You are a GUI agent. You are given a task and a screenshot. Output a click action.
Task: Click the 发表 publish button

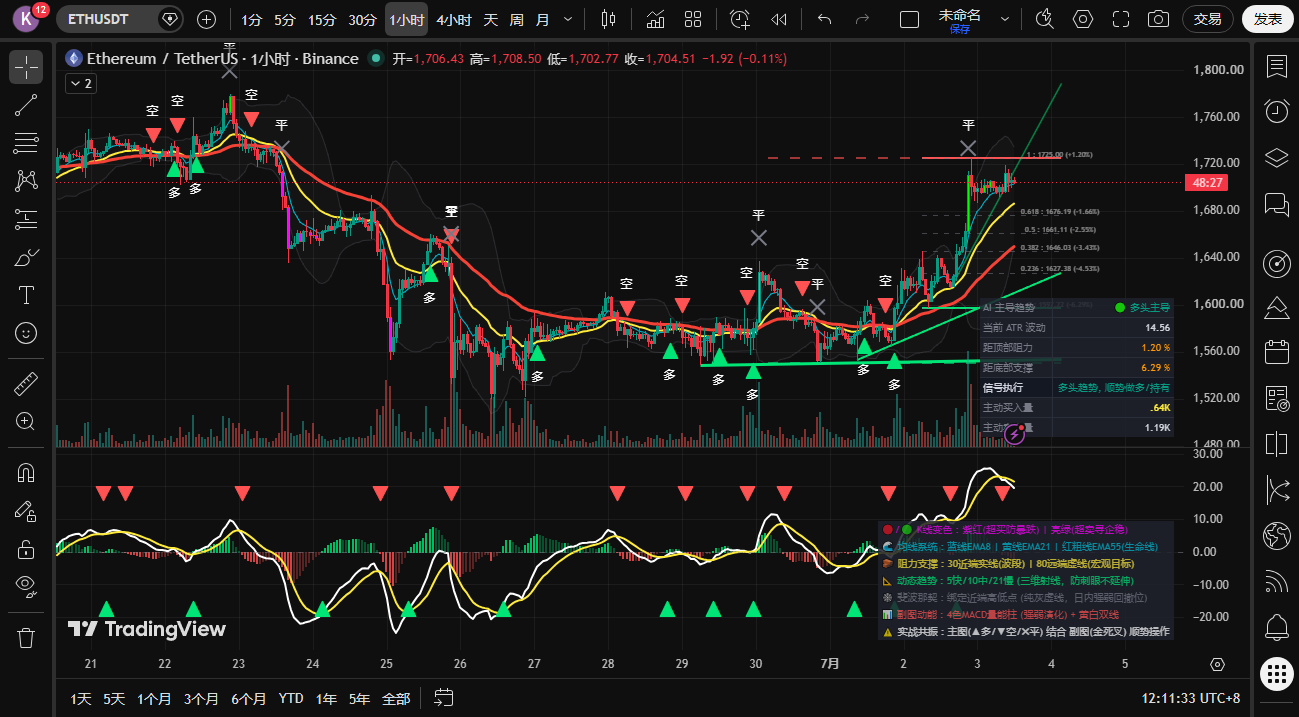pyautogui.click(x=1268, y=19)
